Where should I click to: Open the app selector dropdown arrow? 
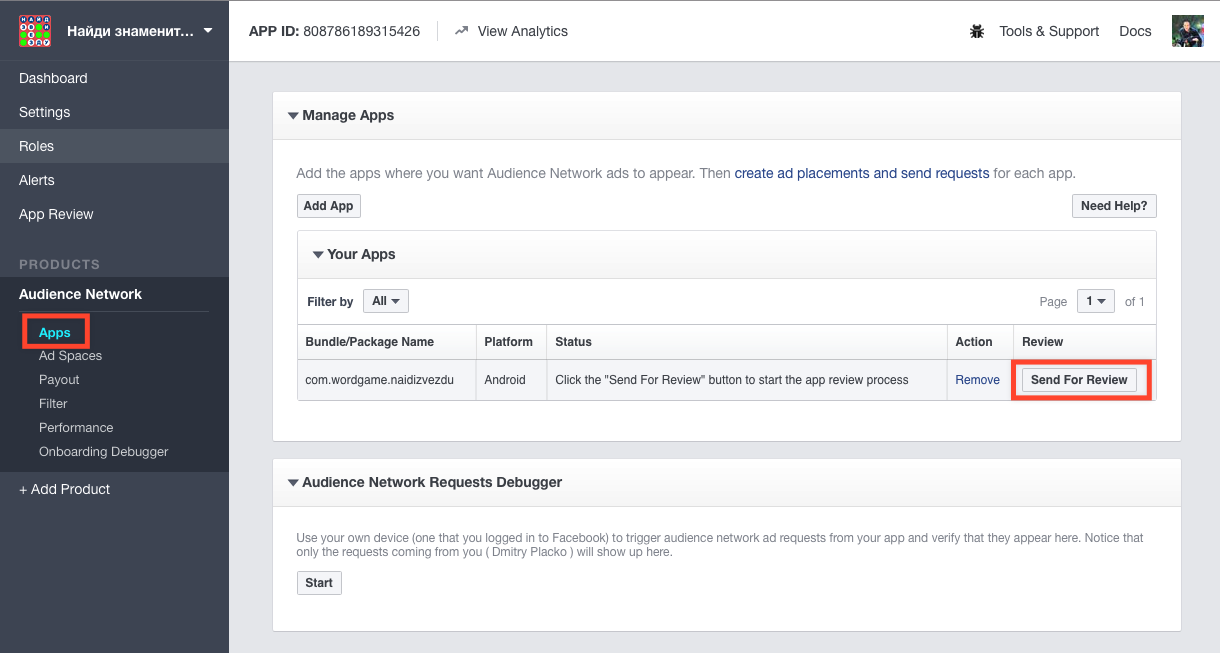pos(208,30)
